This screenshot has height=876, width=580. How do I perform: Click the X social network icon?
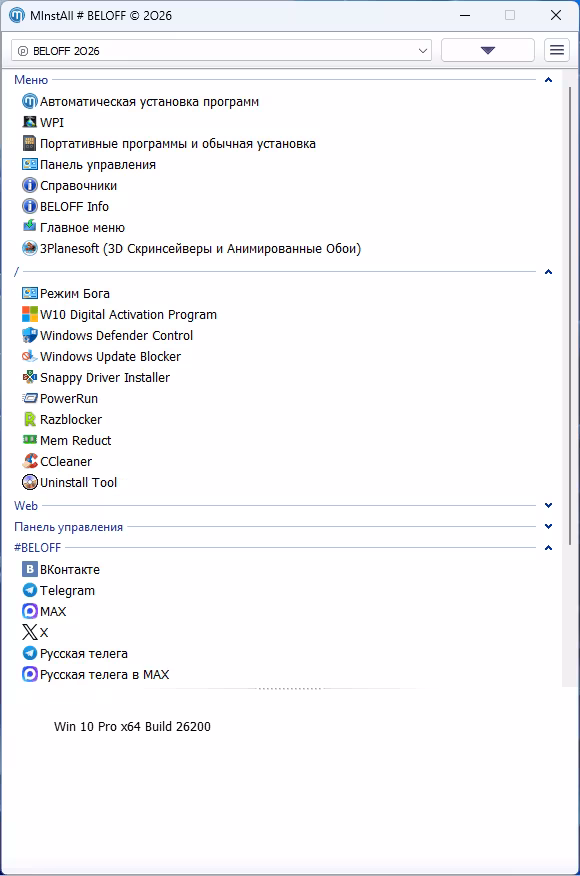pyautogui.click(x=30, y=632)
